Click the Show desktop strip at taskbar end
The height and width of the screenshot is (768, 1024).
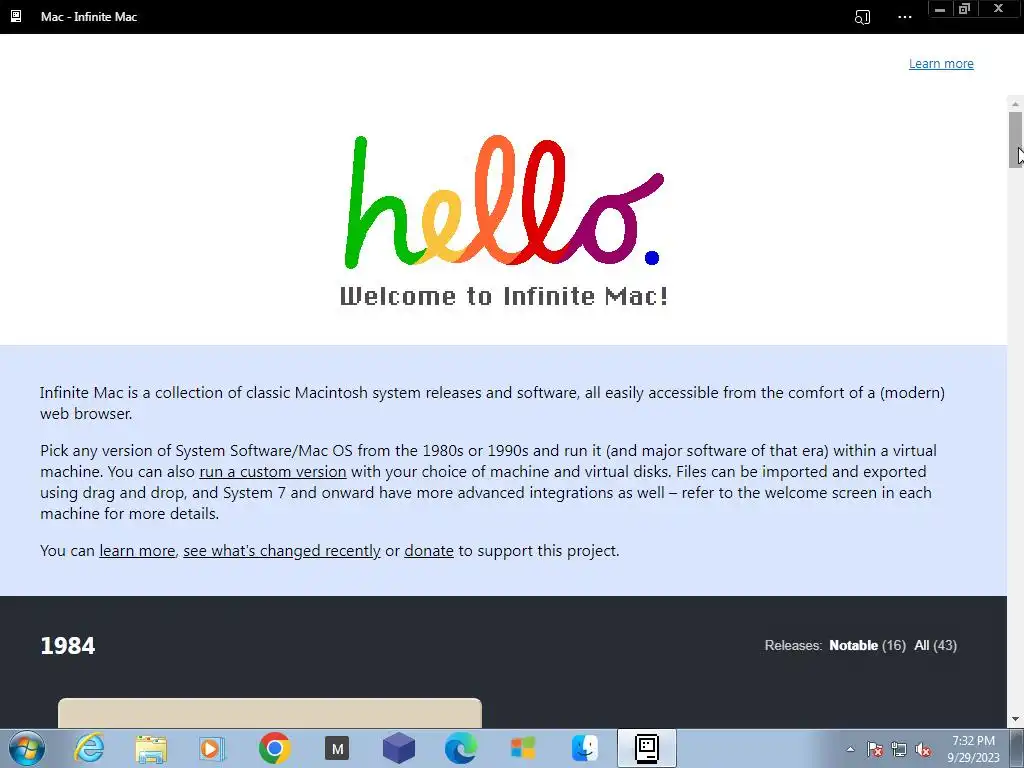(1017, 749)
